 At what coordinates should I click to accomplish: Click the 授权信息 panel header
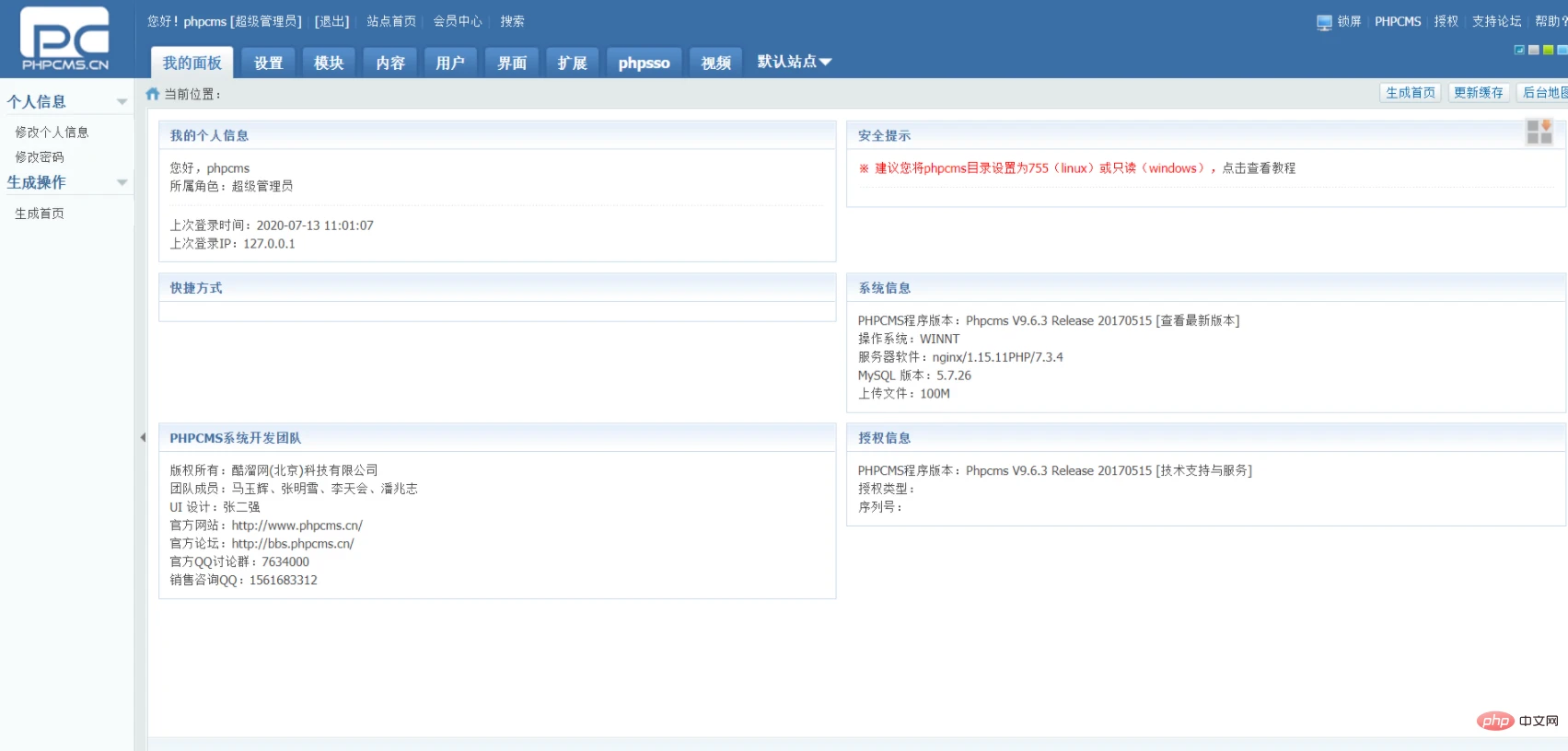pyautogui.click(x=1206, y=438)
